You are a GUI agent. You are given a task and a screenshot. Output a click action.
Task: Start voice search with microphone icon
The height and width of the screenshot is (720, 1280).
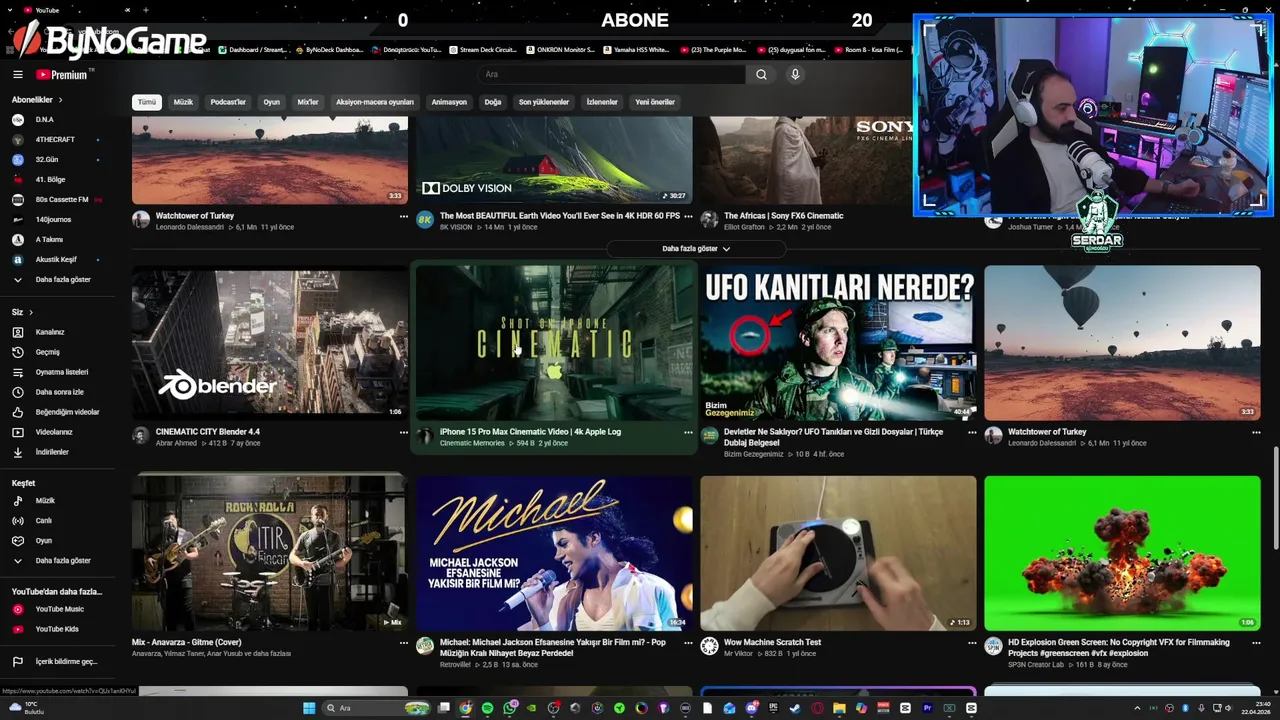pyautogui.click(x=795, y=74)
